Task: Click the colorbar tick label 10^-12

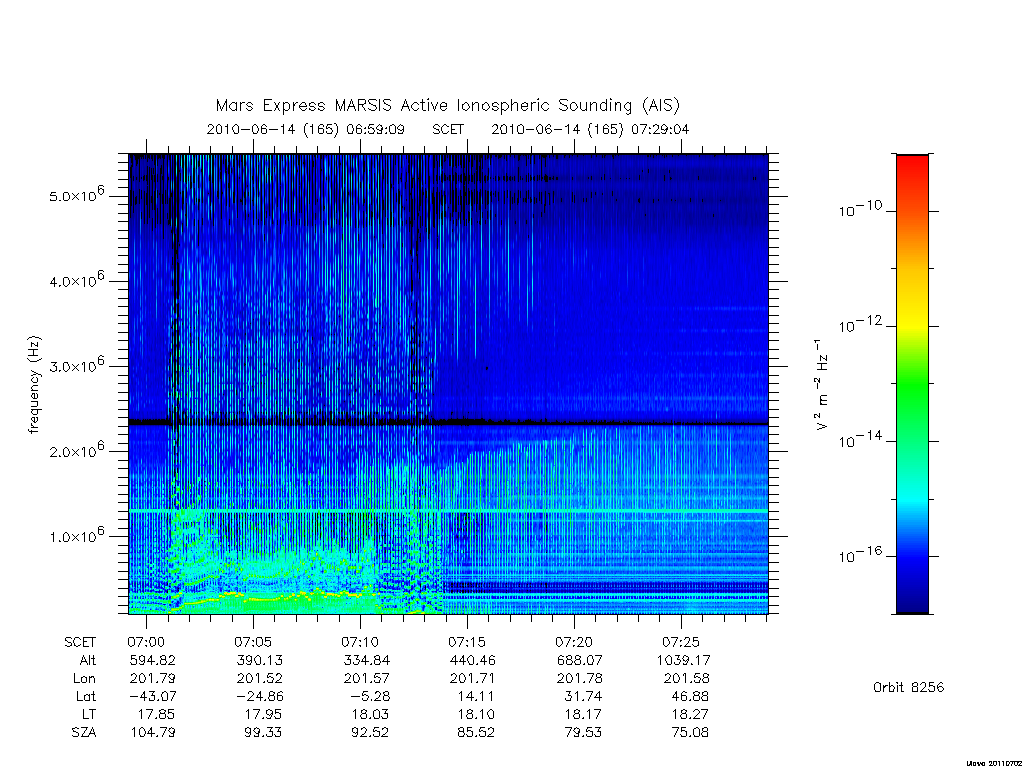Action: coord(860,324)
